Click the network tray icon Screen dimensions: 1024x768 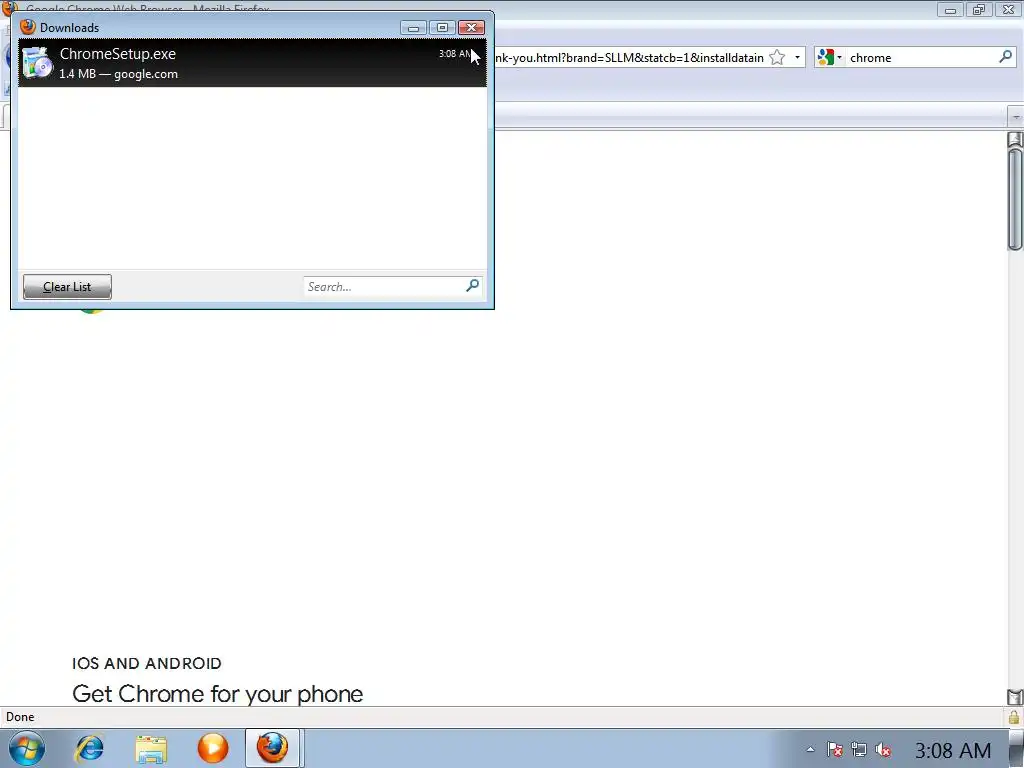859,750
